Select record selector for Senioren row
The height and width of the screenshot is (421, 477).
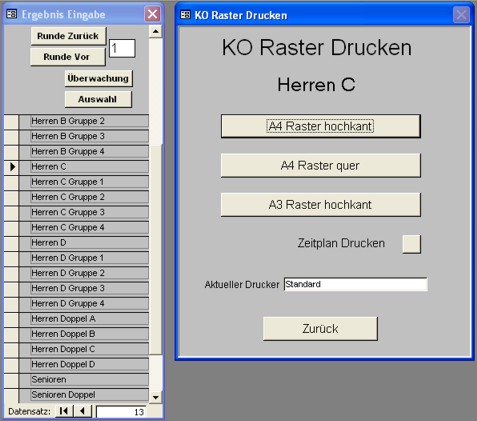(x=11, y=380)
